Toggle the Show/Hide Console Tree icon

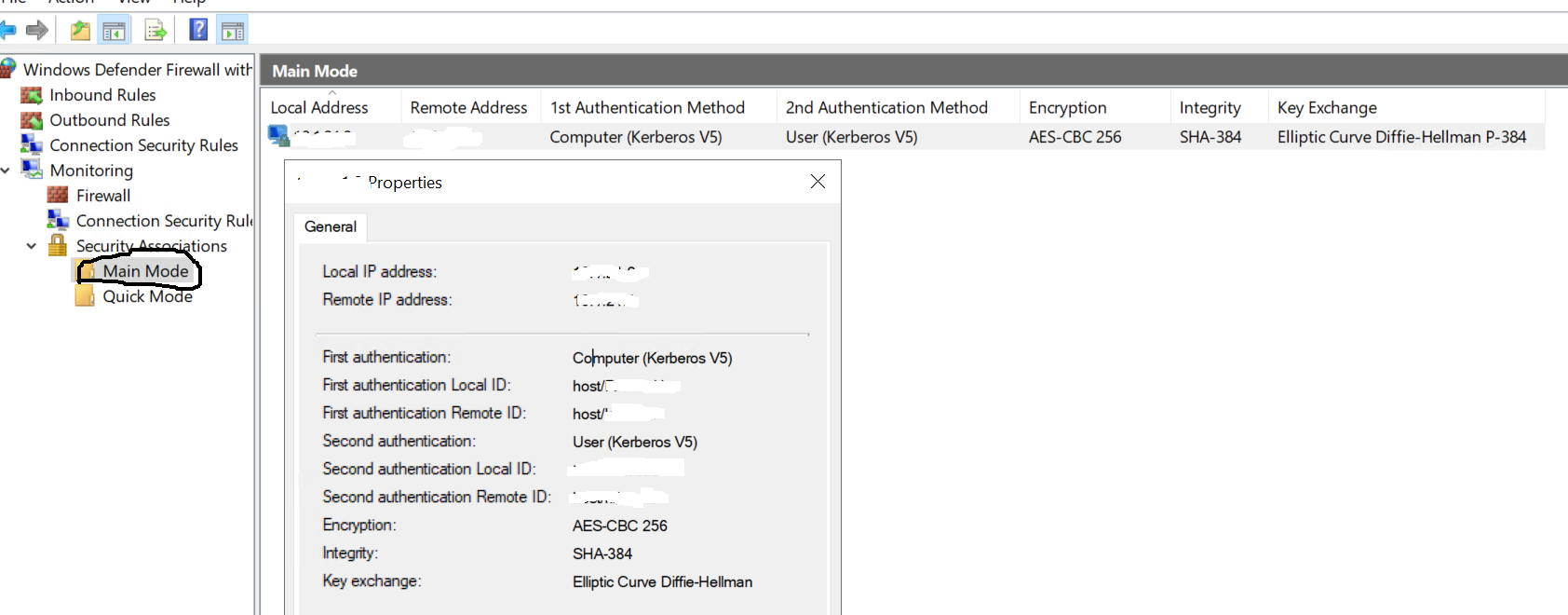[114, 30]
